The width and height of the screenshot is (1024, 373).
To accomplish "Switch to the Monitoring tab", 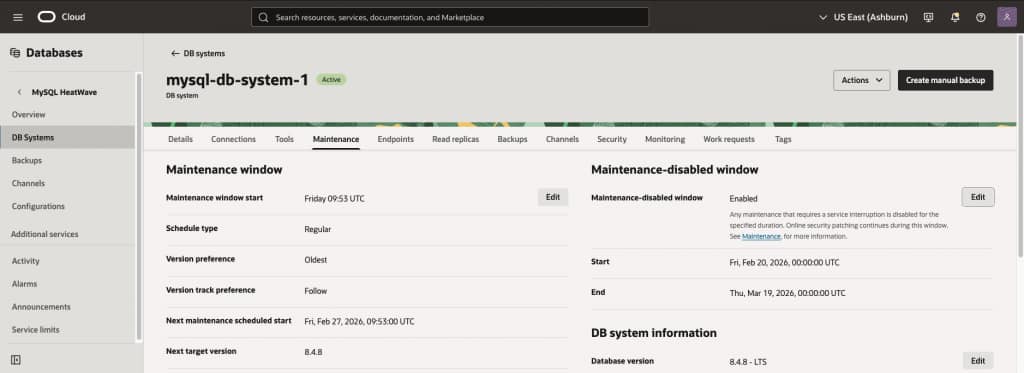I will click(665, 139).
